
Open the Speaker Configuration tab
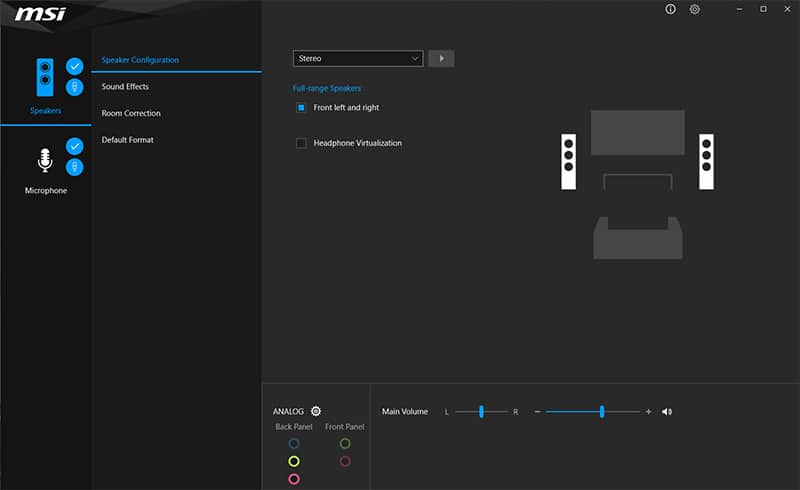coord(140,60)
